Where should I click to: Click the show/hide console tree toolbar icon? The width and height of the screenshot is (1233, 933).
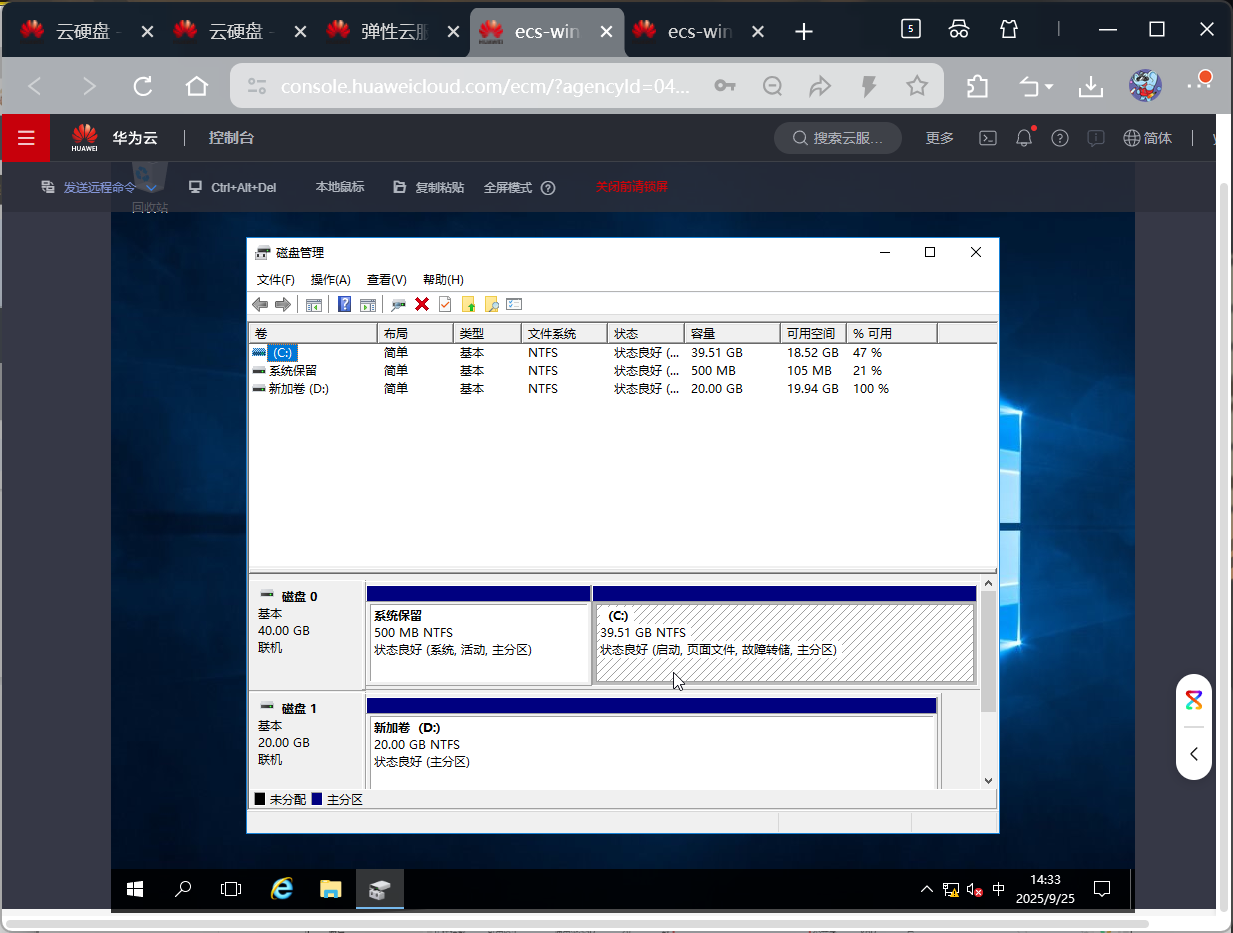pyautogui.click(x=314, y=304)
